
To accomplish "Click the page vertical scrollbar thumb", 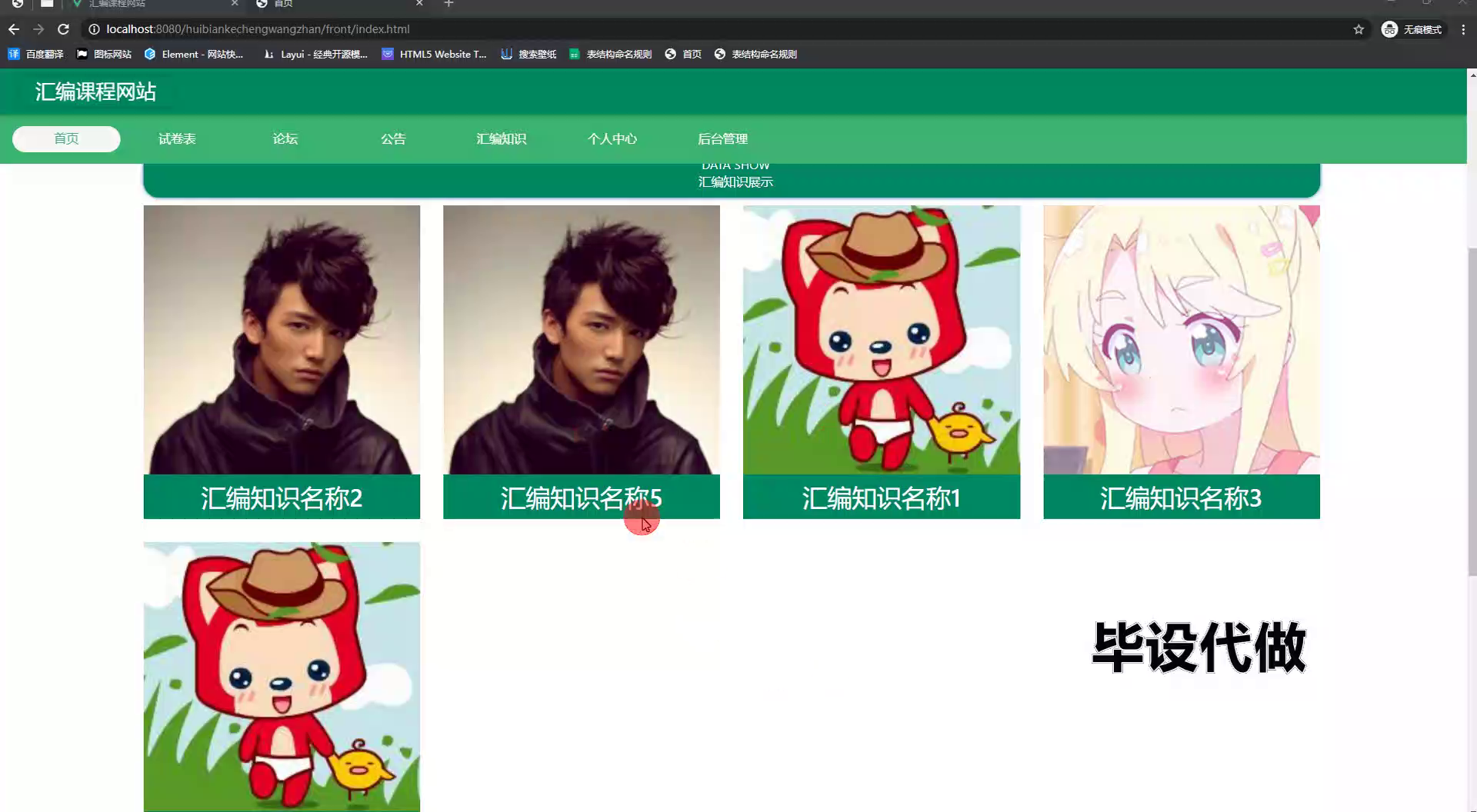I will [1472, 411].
